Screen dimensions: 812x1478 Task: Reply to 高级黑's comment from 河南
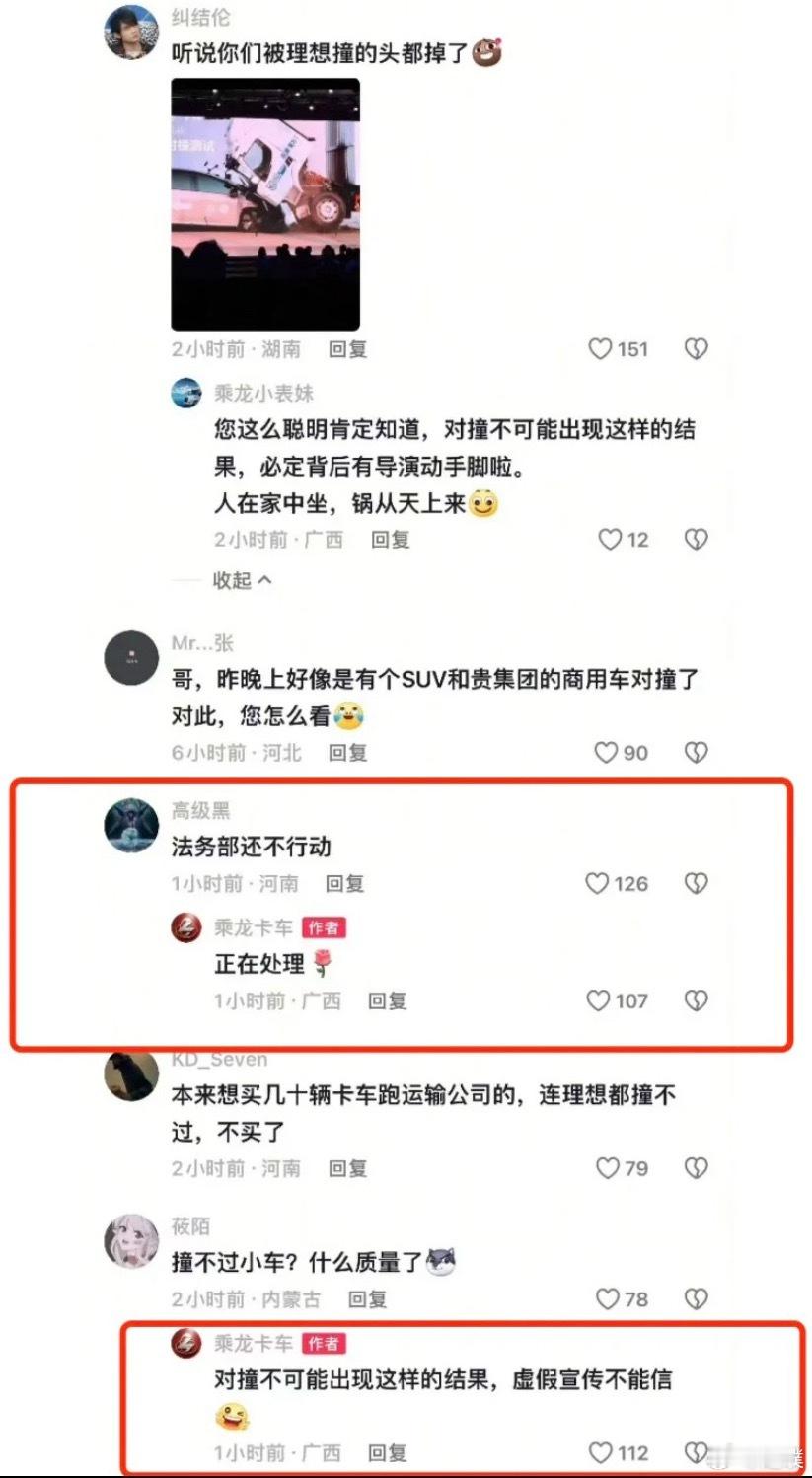point(344,883)
